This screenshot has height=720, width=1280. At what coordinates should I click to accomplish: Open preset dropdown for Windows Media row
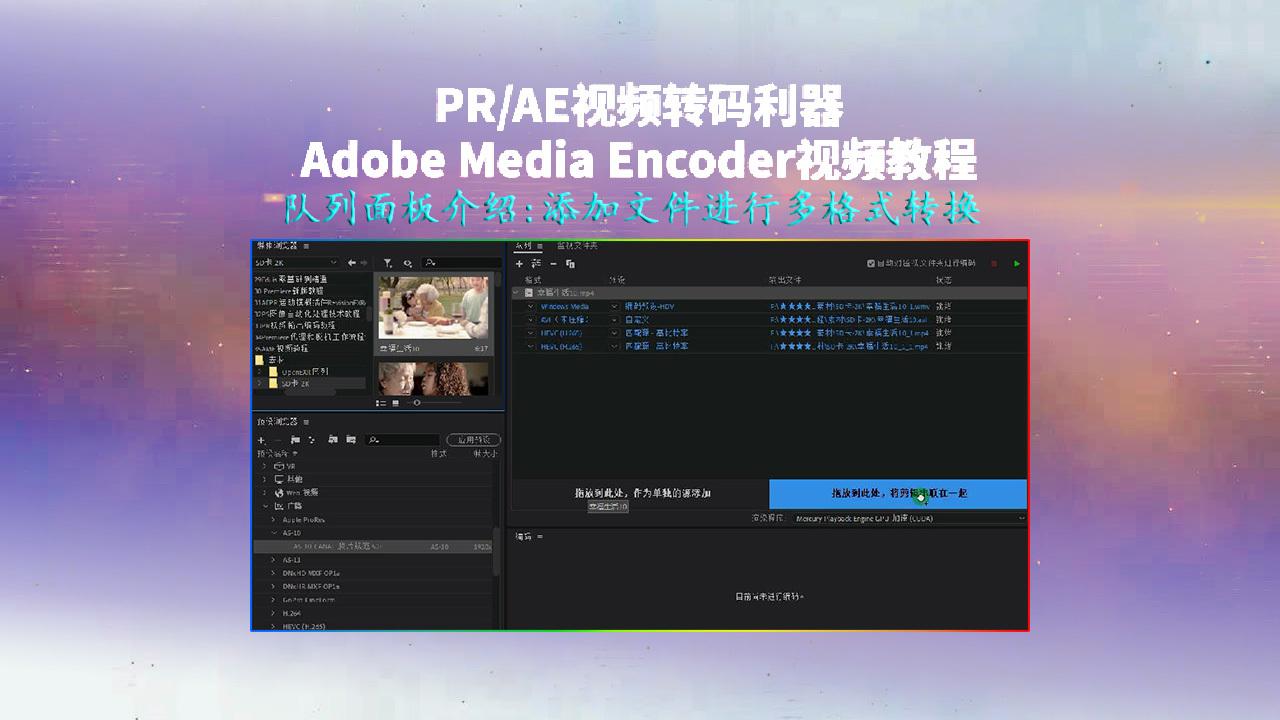point(615,306)
